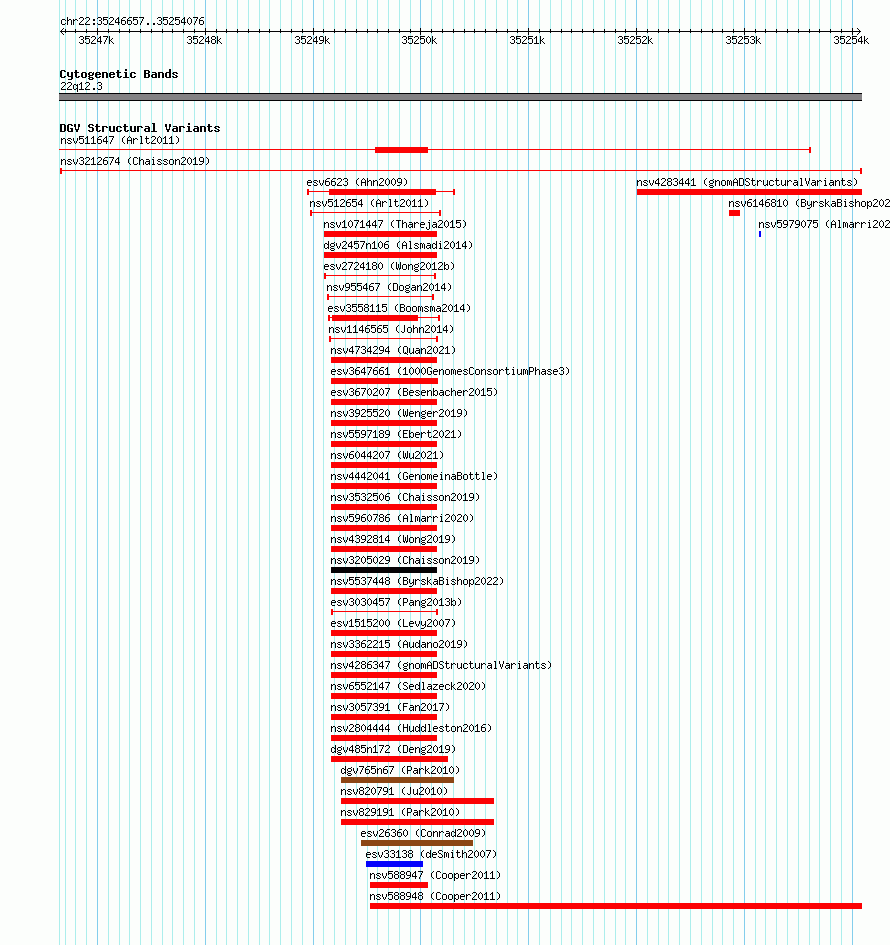Open nsv6552147 (Sedlazeck2020) entry
This screenshot has height=945, width=890.
(x=408, y=686)
